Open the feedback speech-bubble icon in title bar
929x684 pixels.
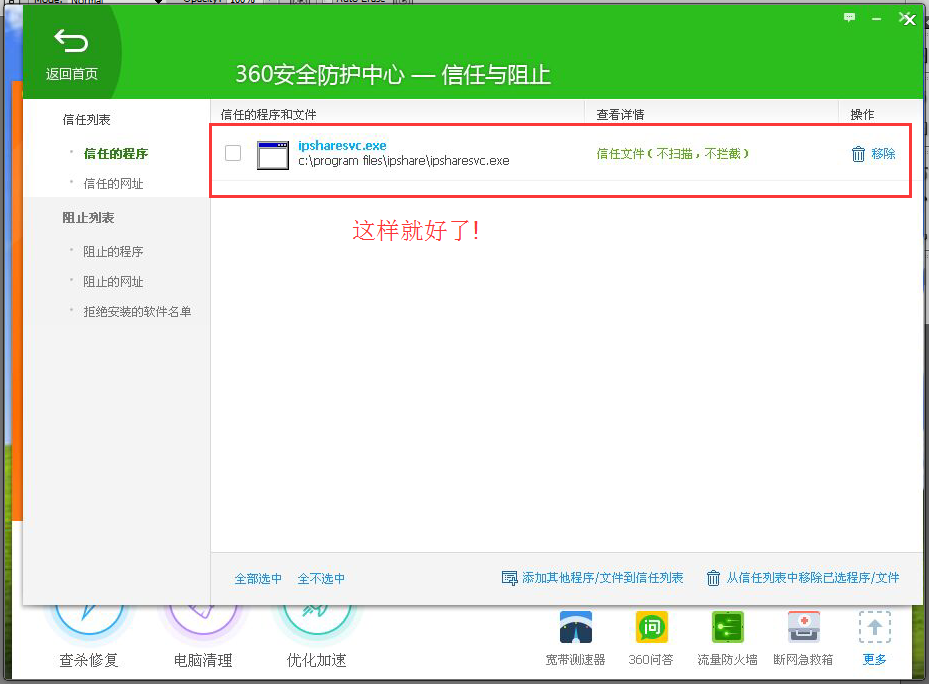pyautogui.click(x=850, y=18)
